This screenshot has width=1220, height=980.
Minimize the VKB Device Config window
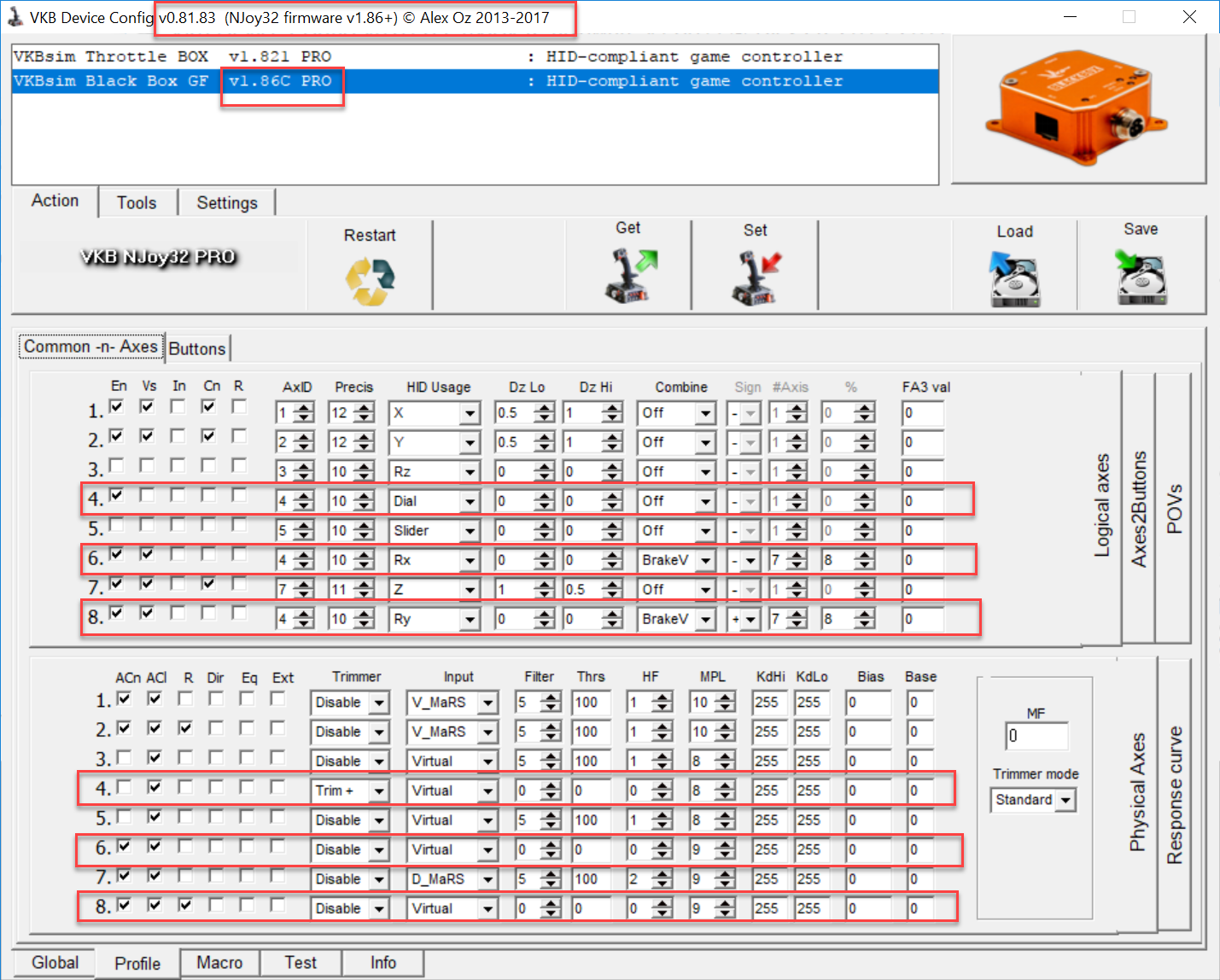coord(1070,17)
